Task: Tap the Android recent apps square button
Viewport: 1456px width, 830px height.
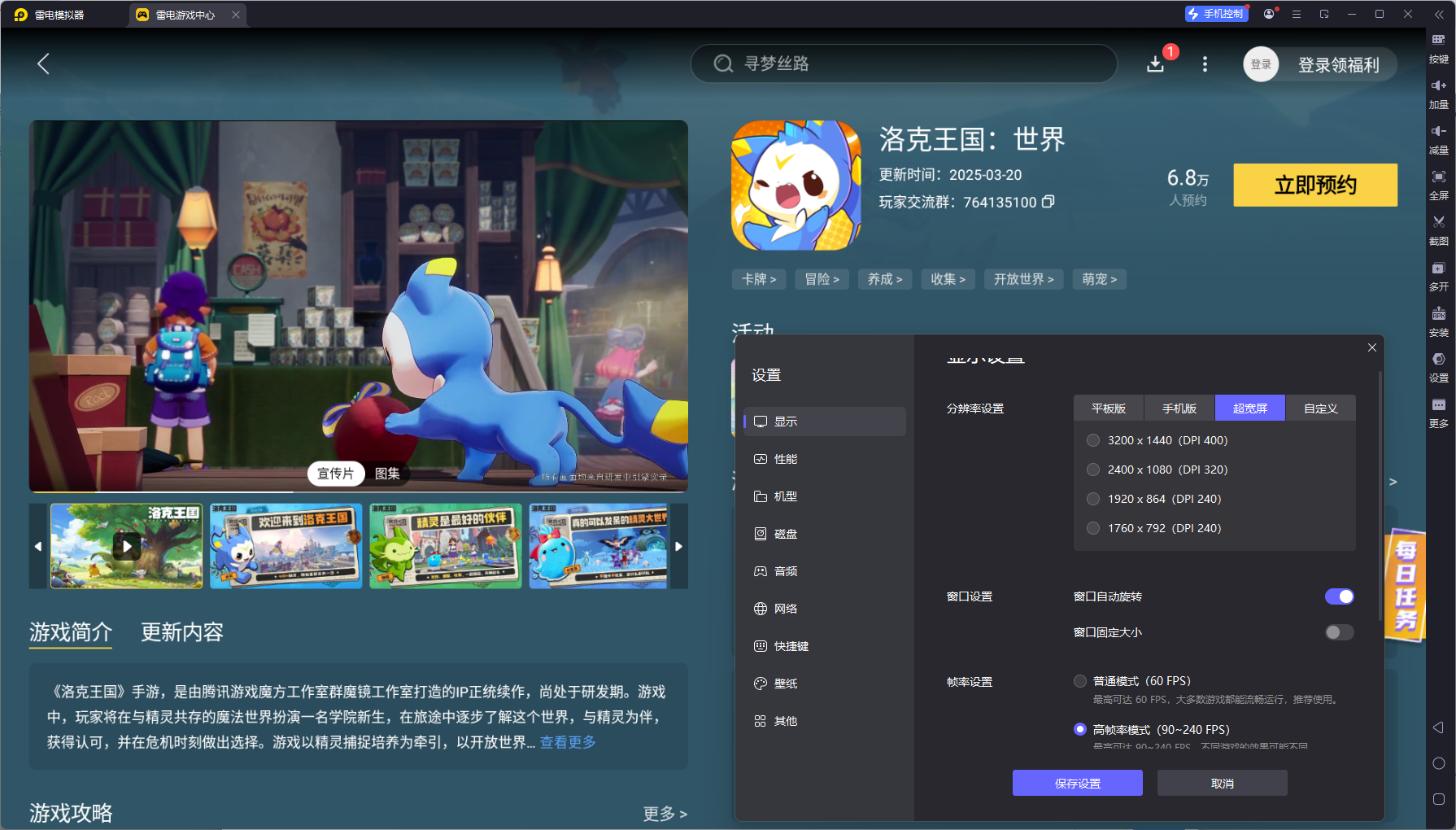Action: click(1438, 799)
